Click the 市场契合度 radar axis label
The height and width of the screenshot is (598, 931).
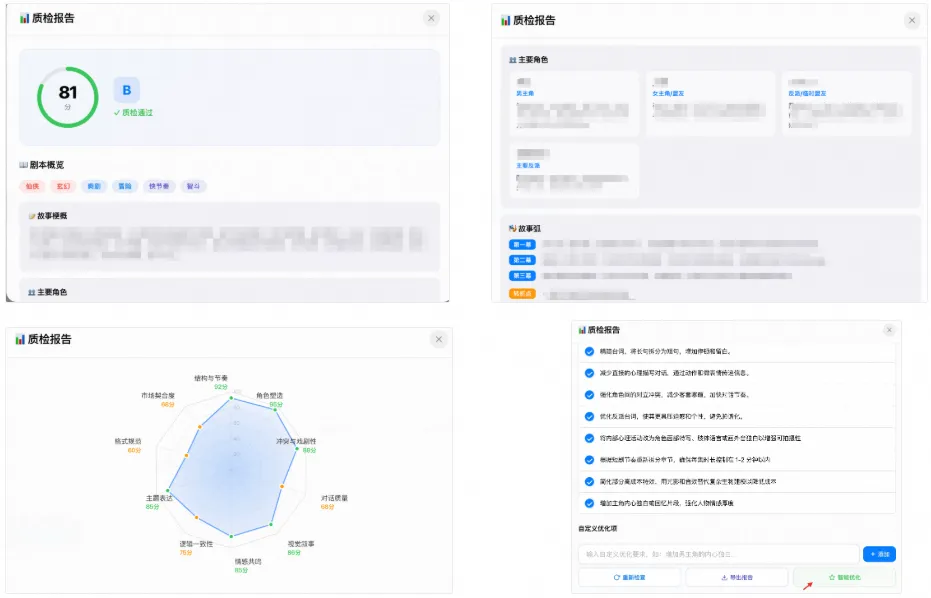[x=158, y=395]
